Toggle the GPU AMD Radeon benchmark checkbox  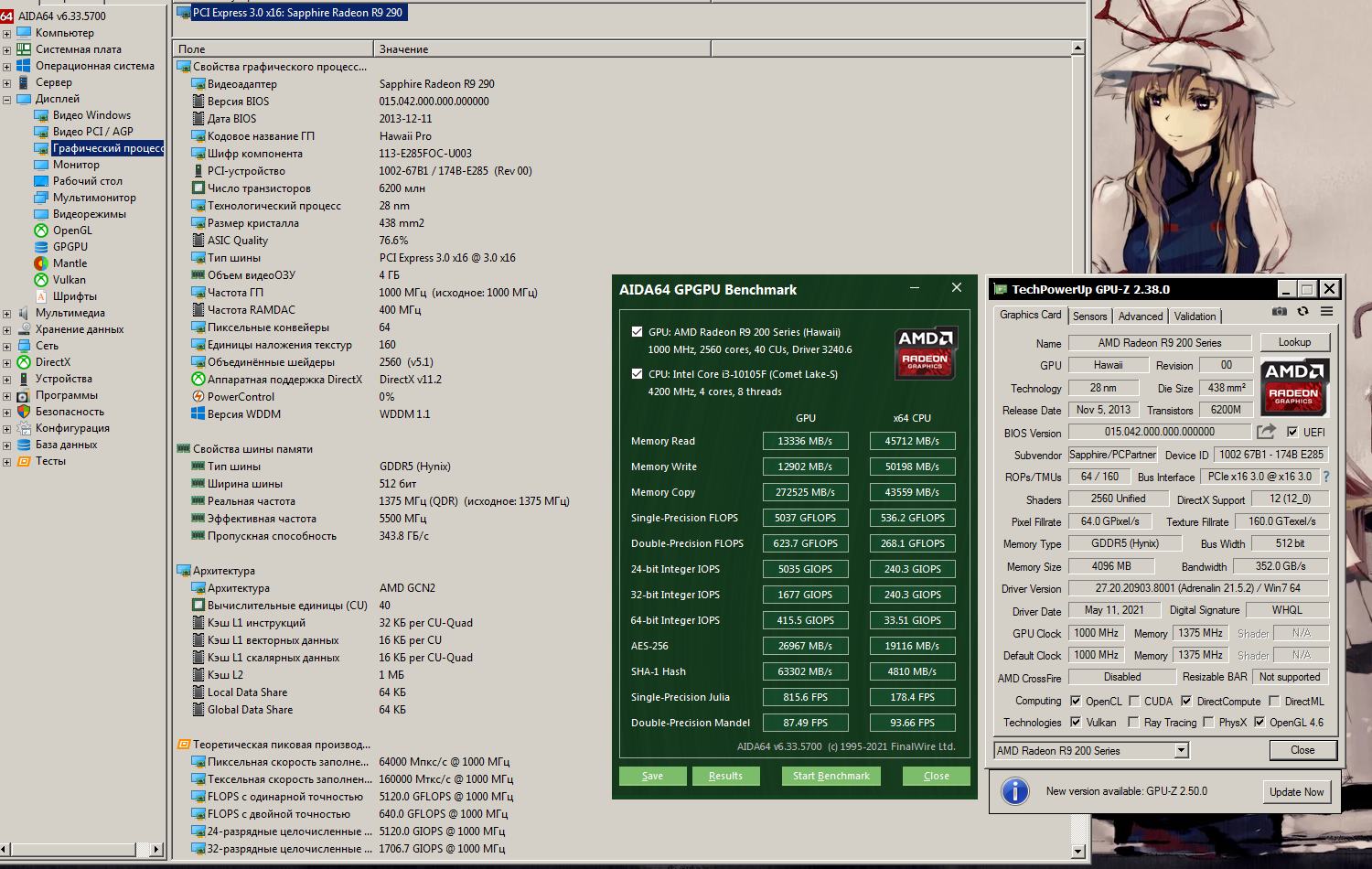pyautogui.click(x=637, y=332)
